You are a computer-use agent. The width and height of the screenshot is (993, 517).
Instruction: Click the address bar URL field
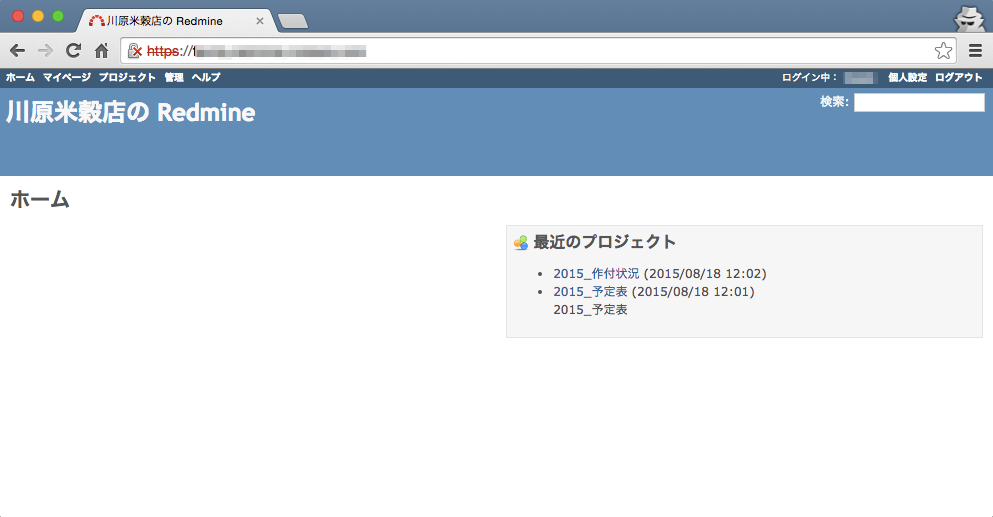pos(537,51)
